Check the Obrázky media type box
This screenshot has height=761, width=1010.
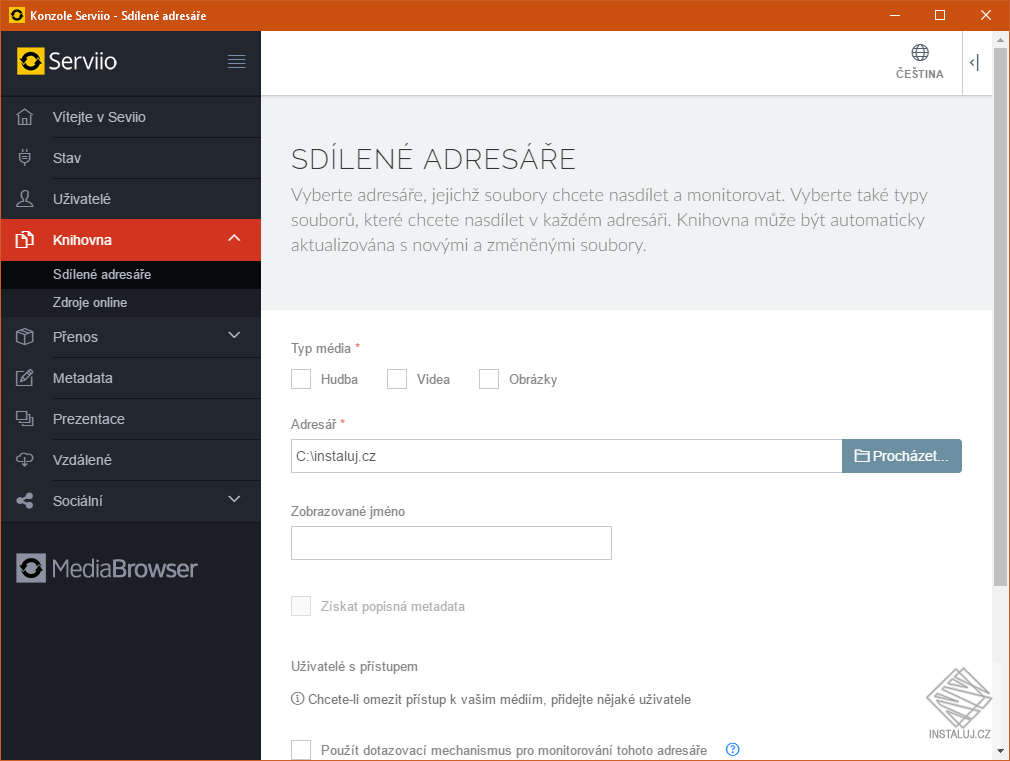pos(489,379)
